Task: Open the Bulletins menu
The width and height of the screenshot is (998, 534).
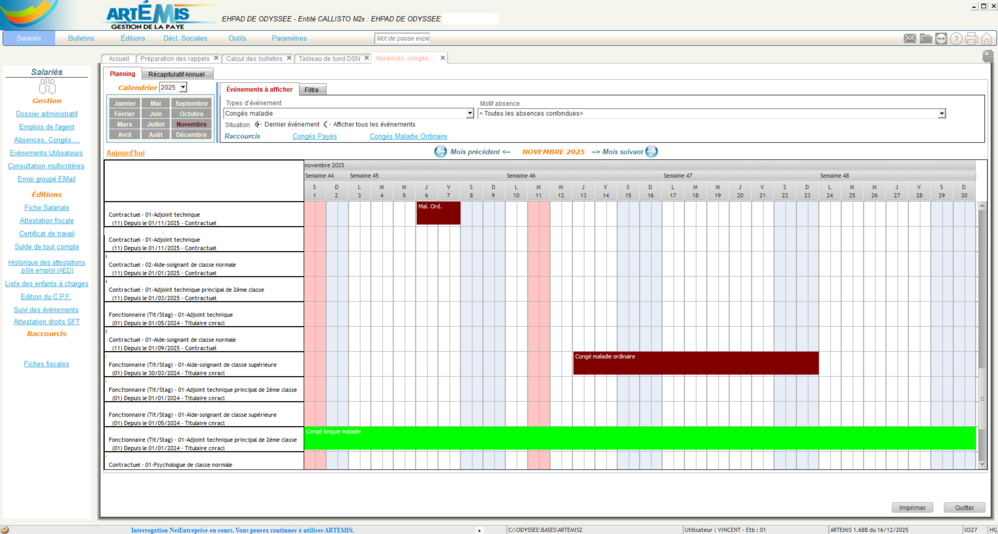Action: [81, 38]
